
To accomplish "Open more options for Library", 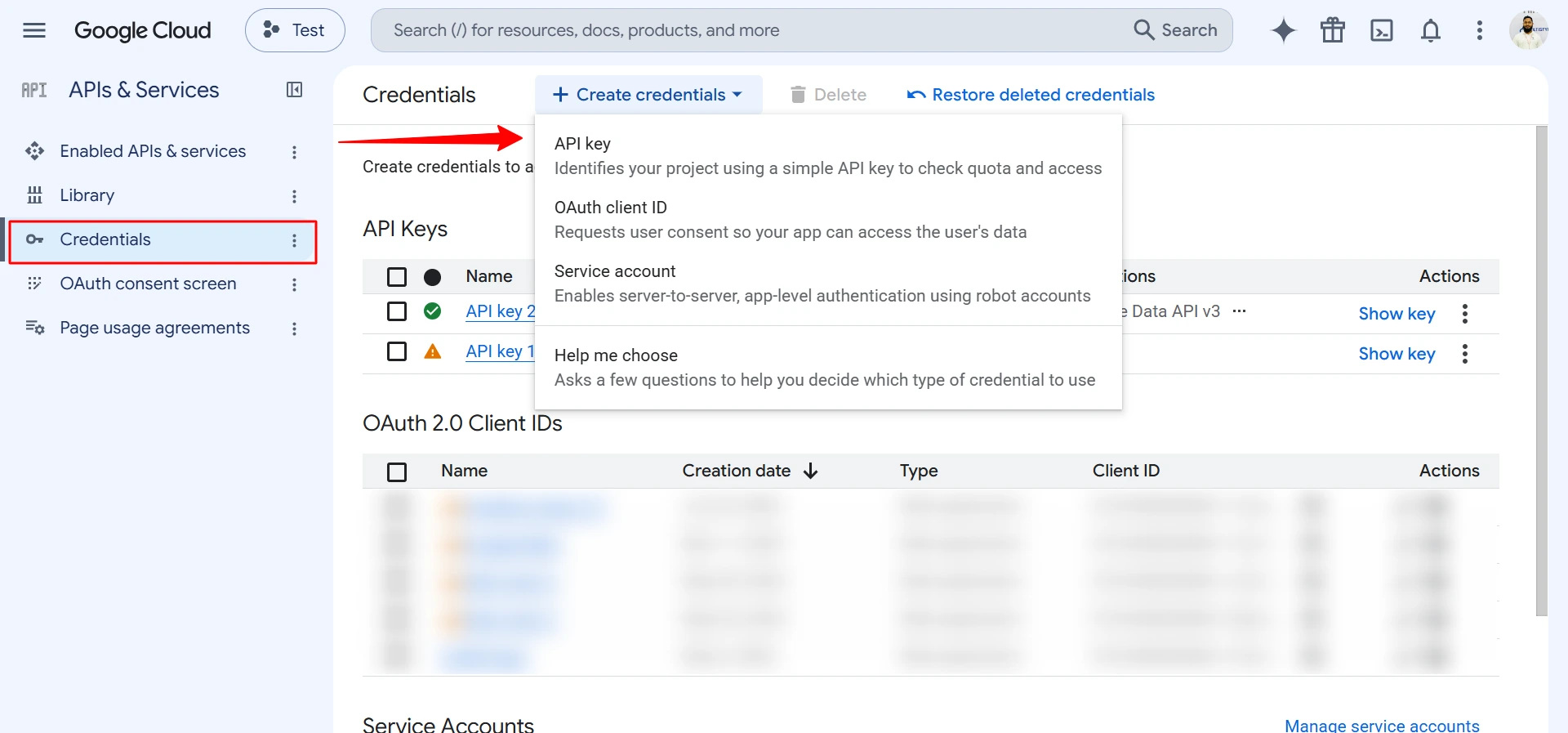I will click(x=295, y=196).
